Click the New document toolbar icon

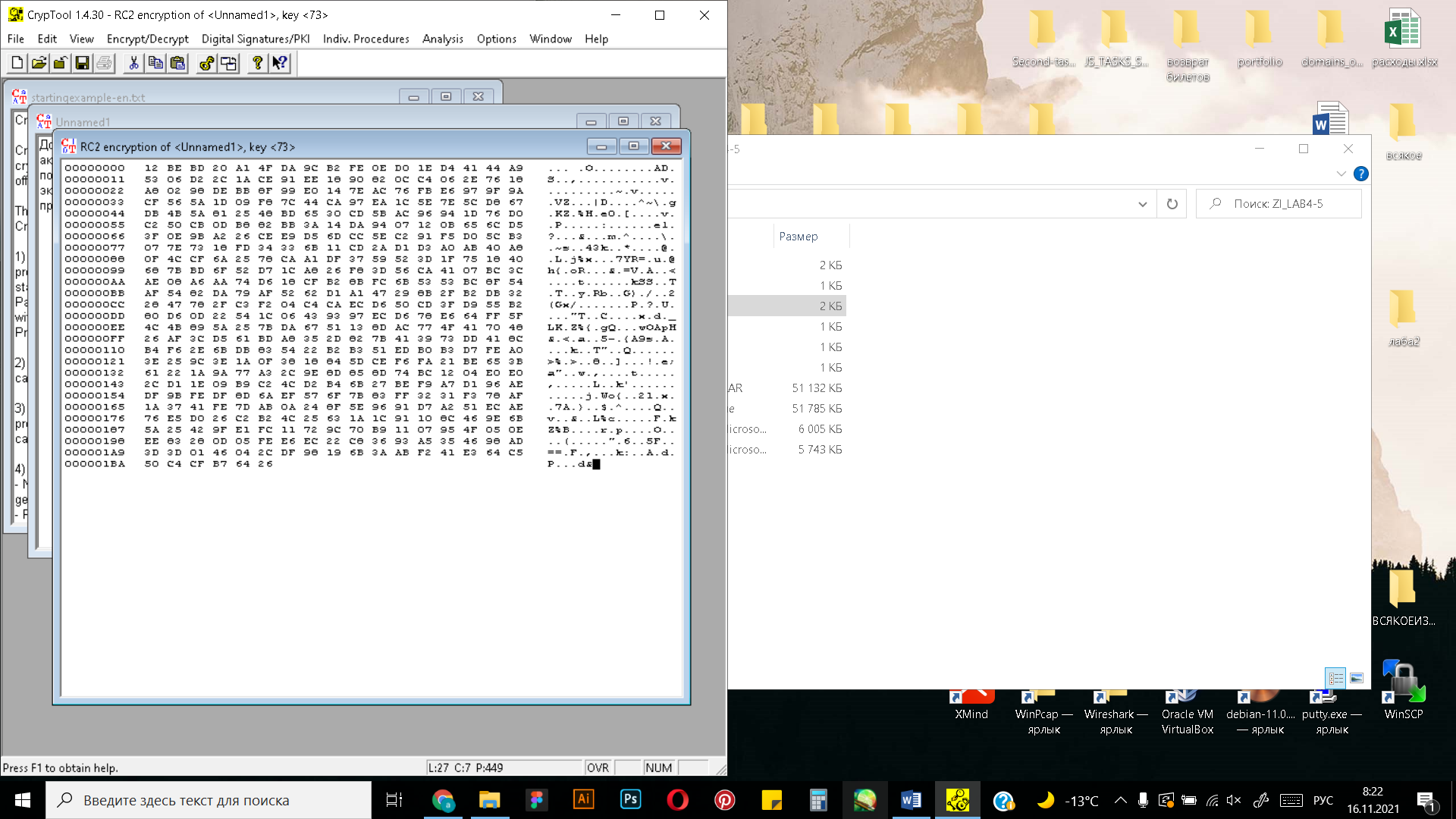click(x=17, y=63)
